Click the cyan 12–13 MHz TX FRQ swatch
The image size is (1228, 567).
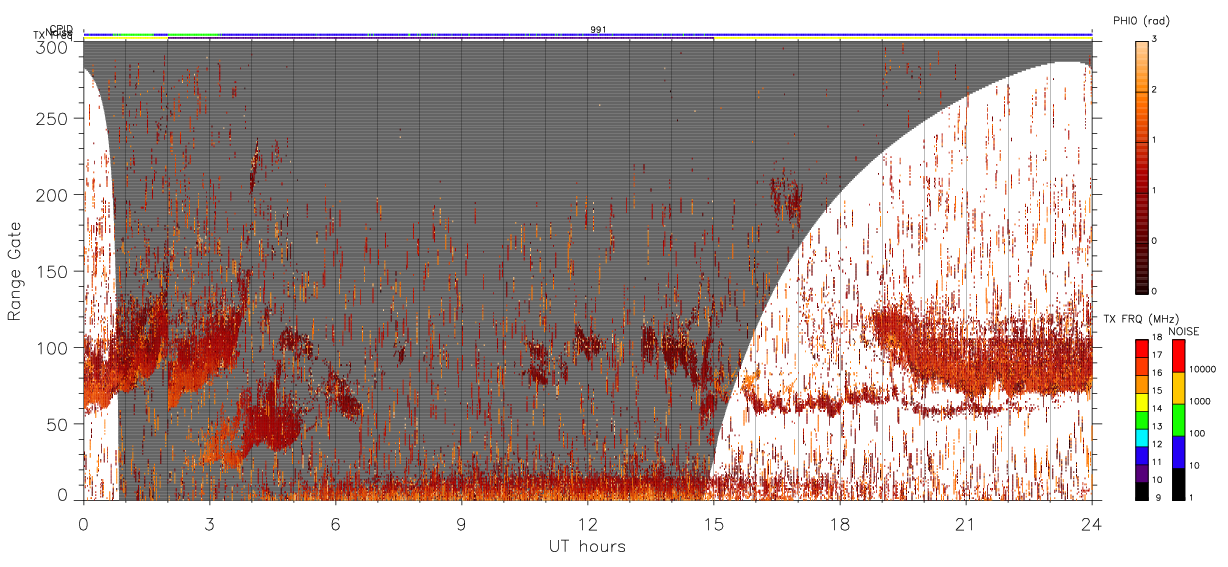click(x=1142, y=438)
